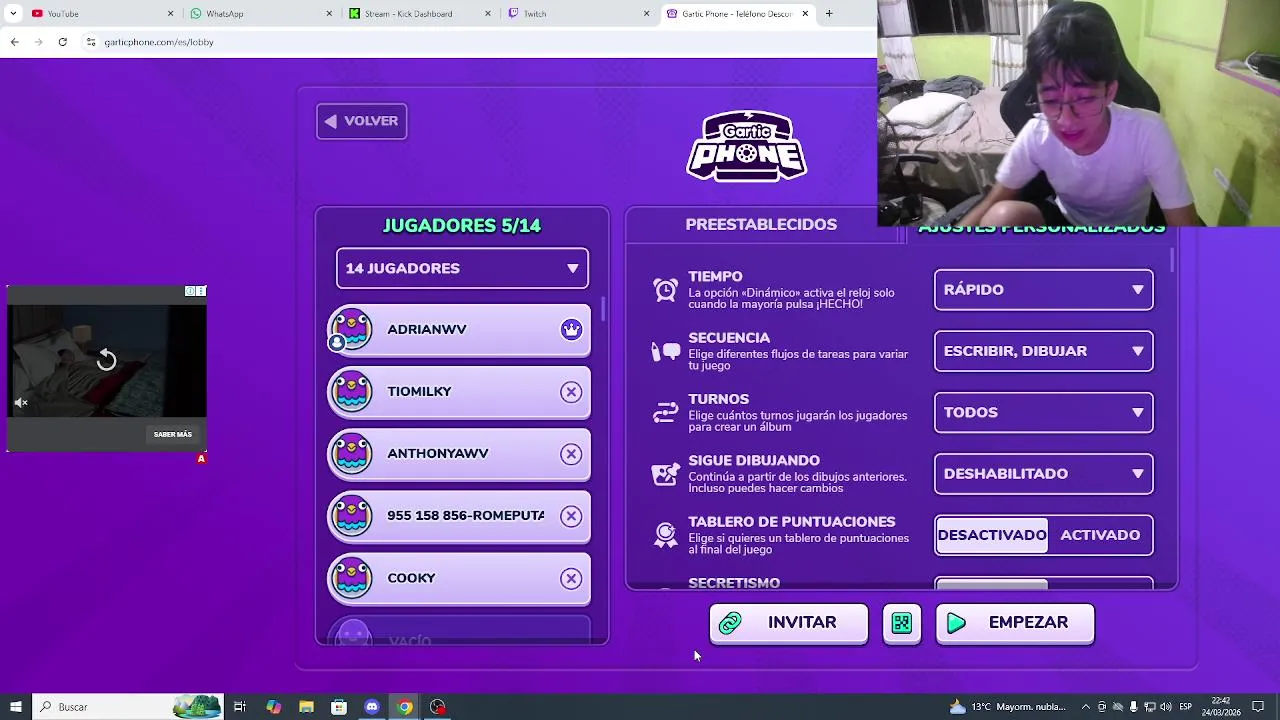Click the garticphone.com address bar
The height and width of the screenshot is (720, 1280).
coord(480,42)
